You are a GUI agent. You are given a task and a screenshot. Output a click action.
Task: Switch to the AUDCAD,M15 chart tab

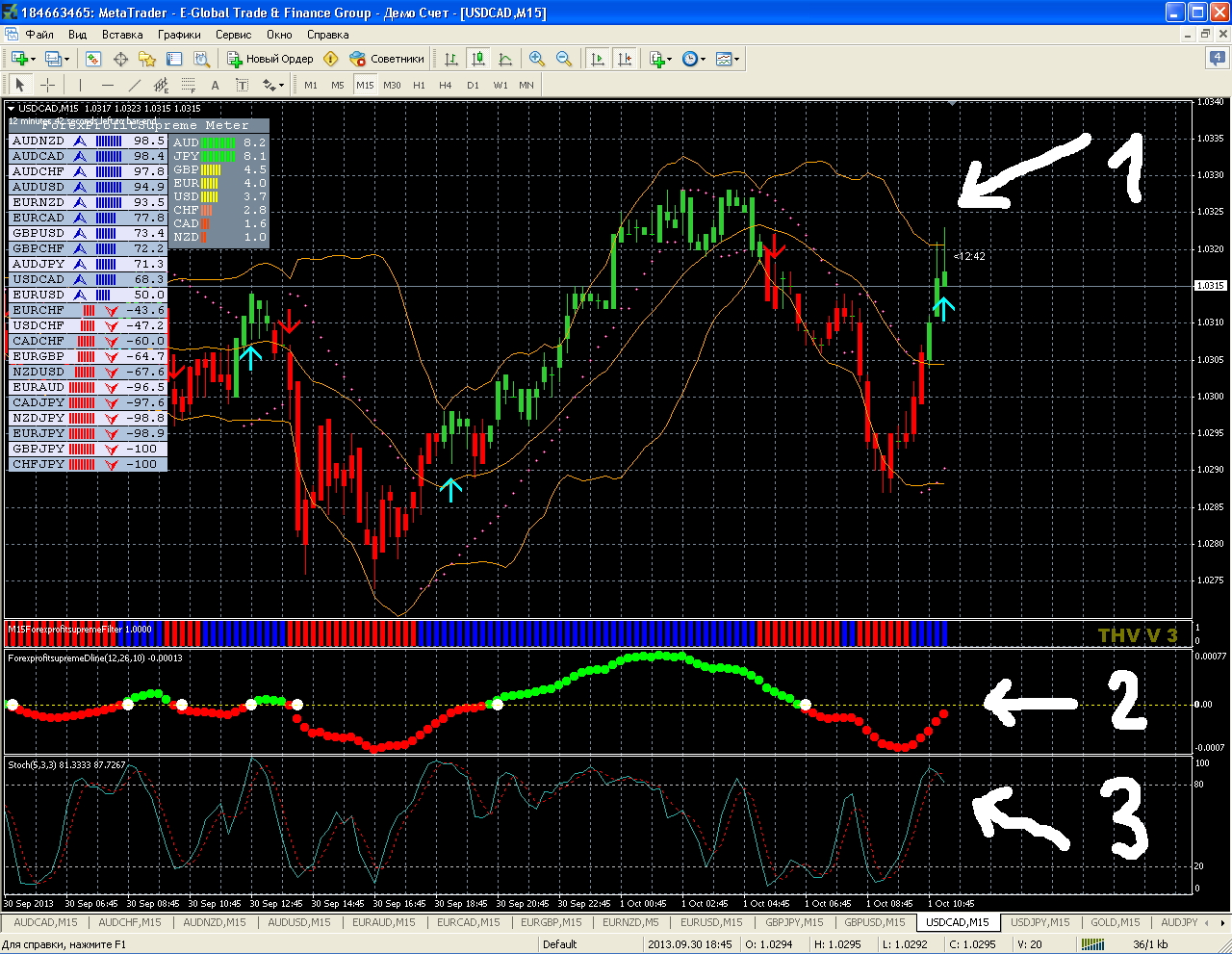[x=45, y=922]
